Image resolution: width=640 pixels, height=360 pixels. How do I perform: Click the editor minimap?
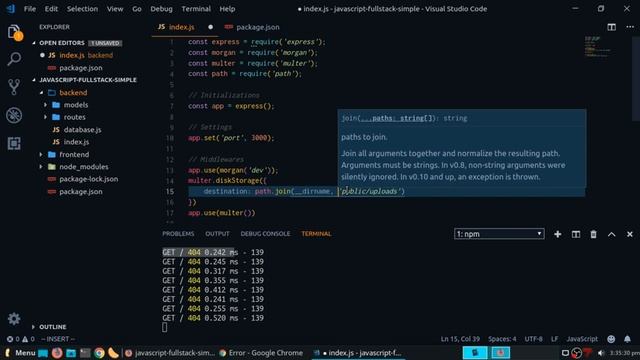click(598, 47)
